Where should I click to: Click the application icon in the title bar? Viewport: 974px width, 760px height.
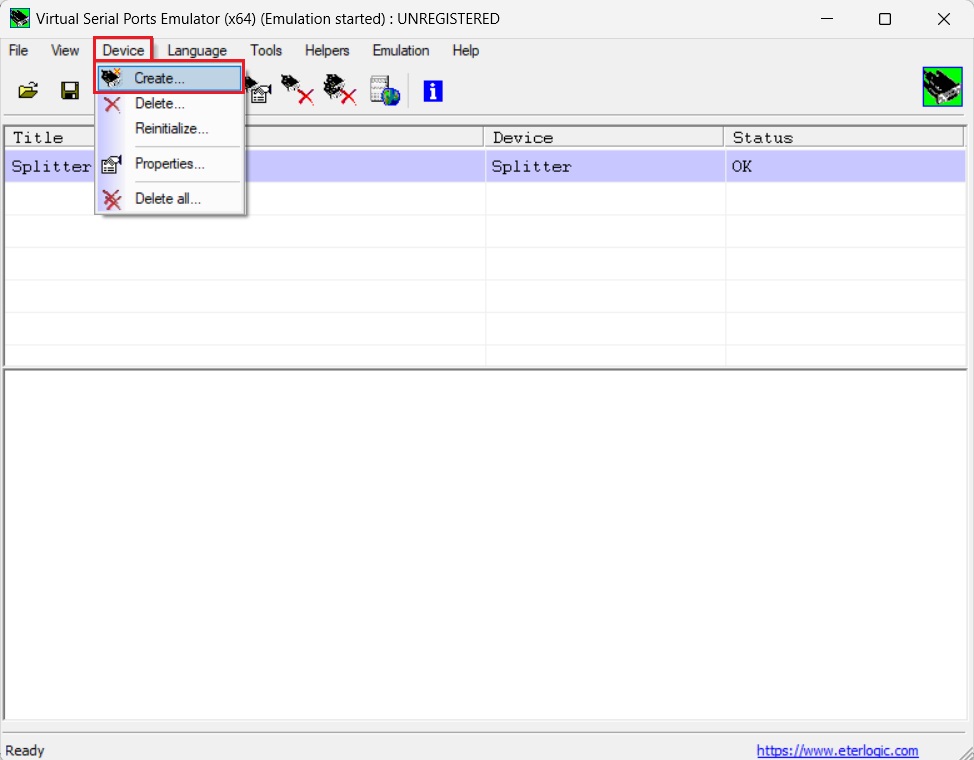[x=19, y=19]
